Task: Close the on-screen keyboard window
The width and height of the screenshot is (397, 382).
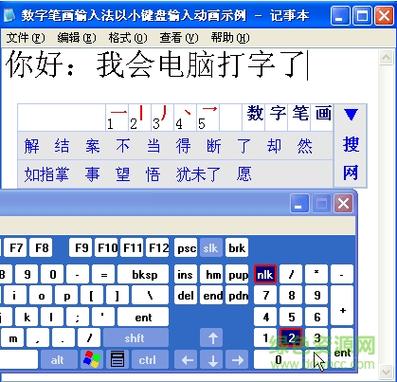Action: 343,203
